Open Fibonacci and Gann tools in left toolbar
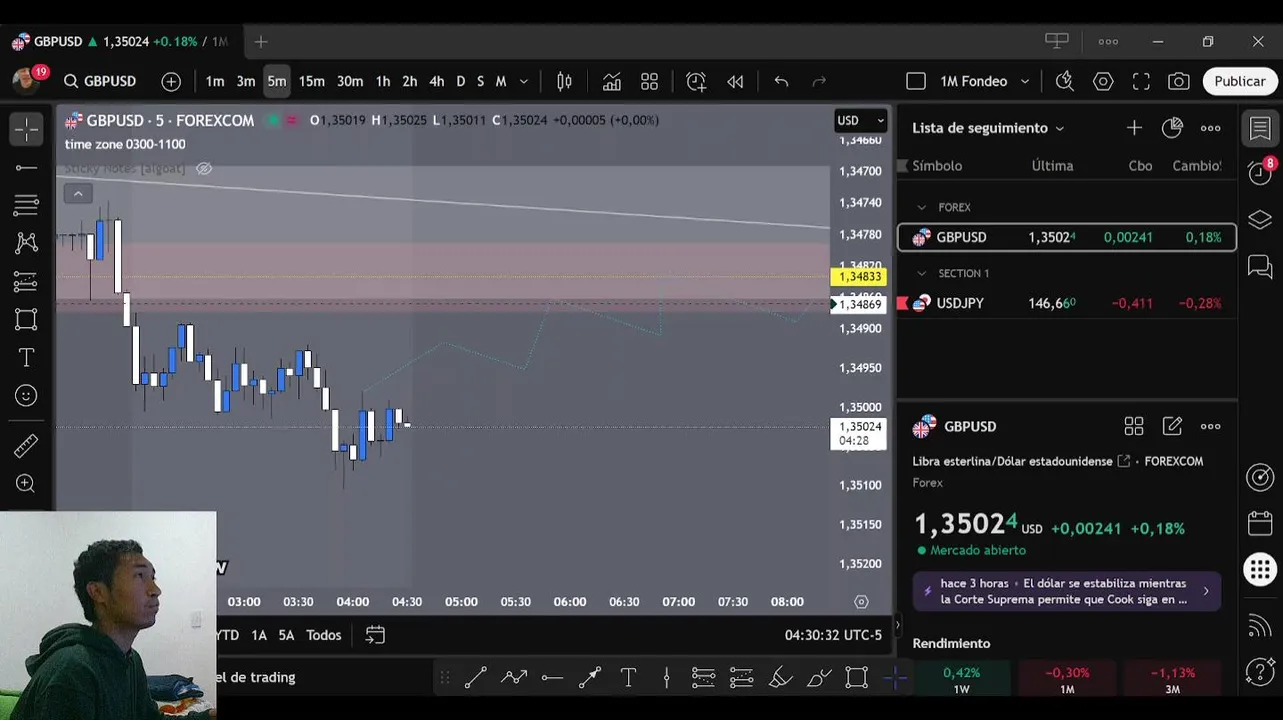 coord(26,205)
